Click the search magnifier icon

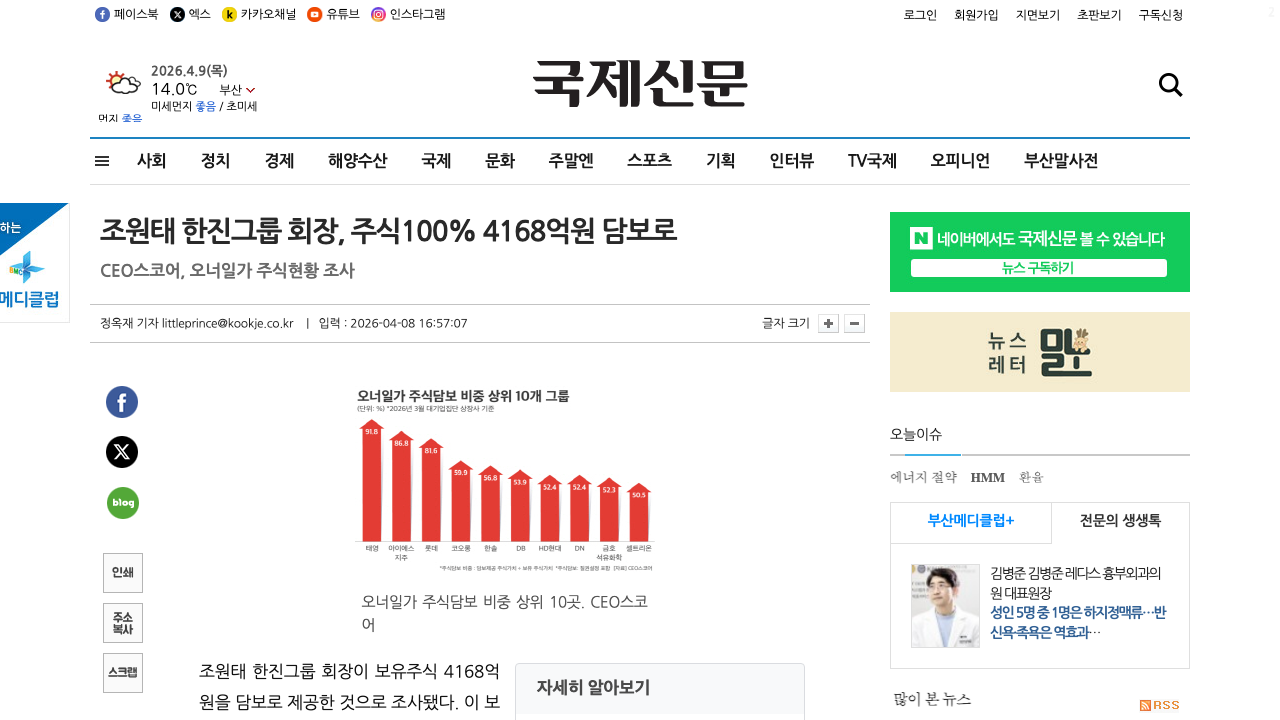tap(1171, 85)
